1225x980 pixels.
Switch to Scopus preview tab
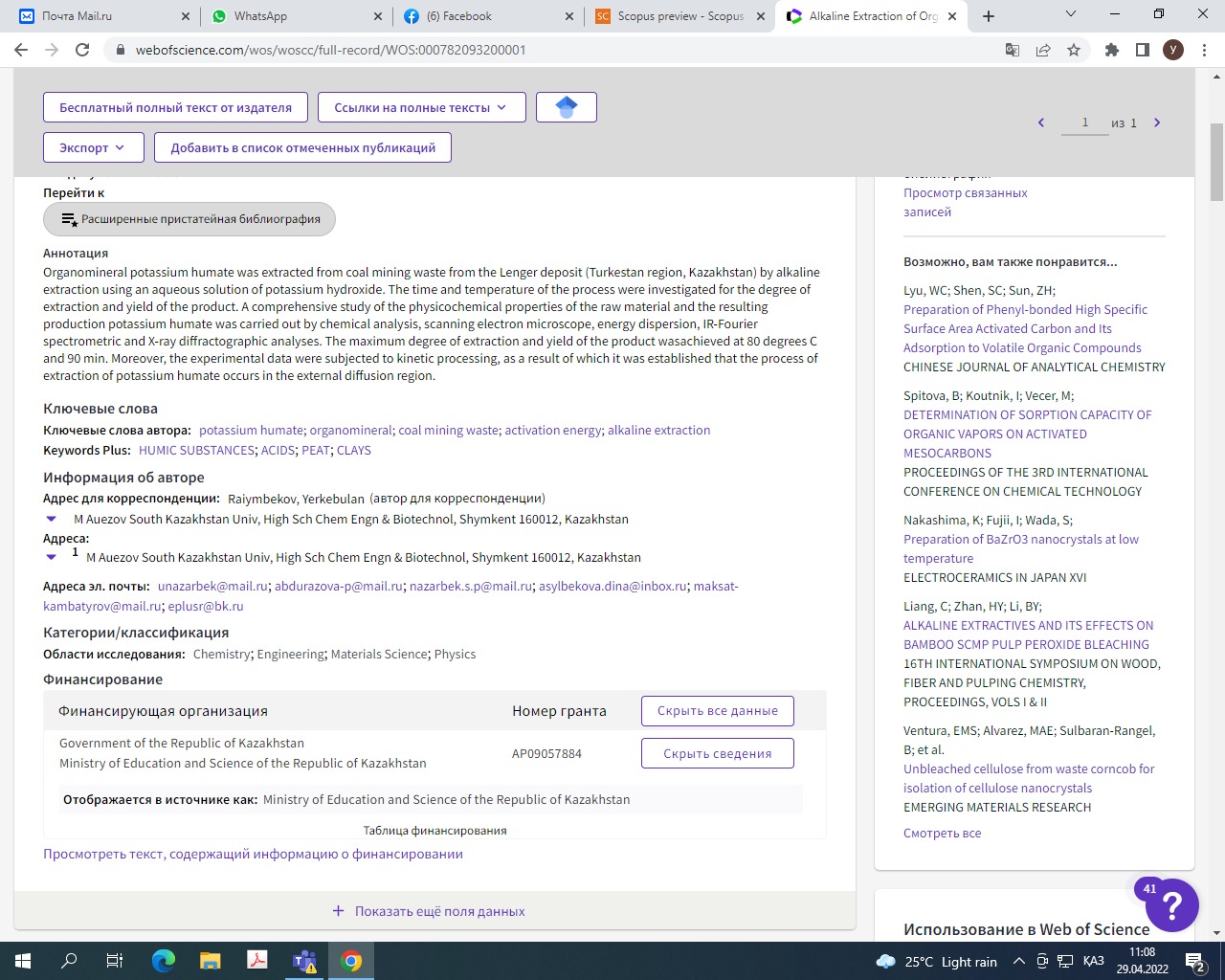tap(679, 16)
